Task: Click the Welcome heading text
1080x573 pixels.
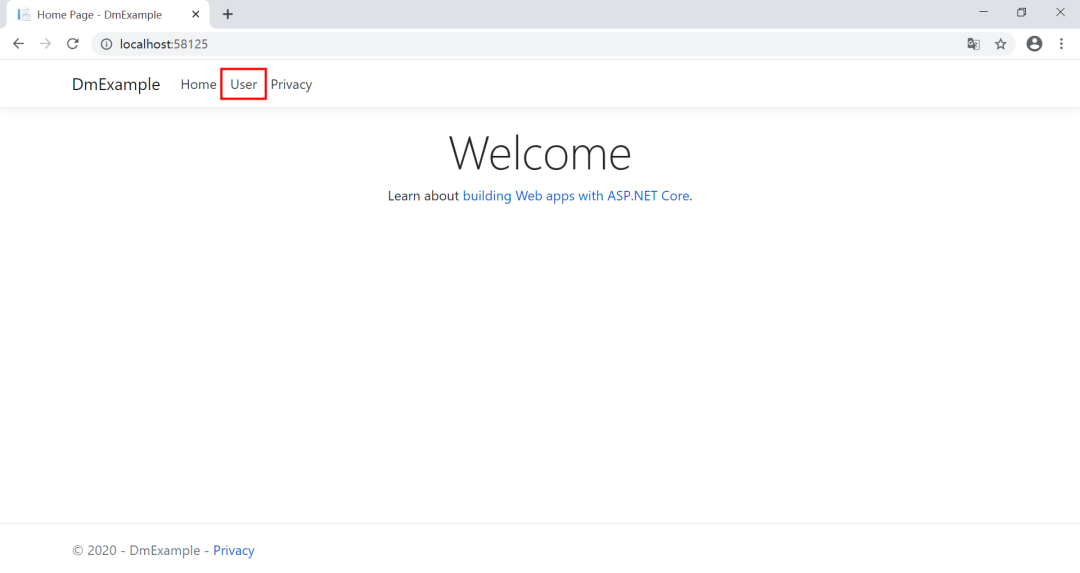Action: point(540,153)
